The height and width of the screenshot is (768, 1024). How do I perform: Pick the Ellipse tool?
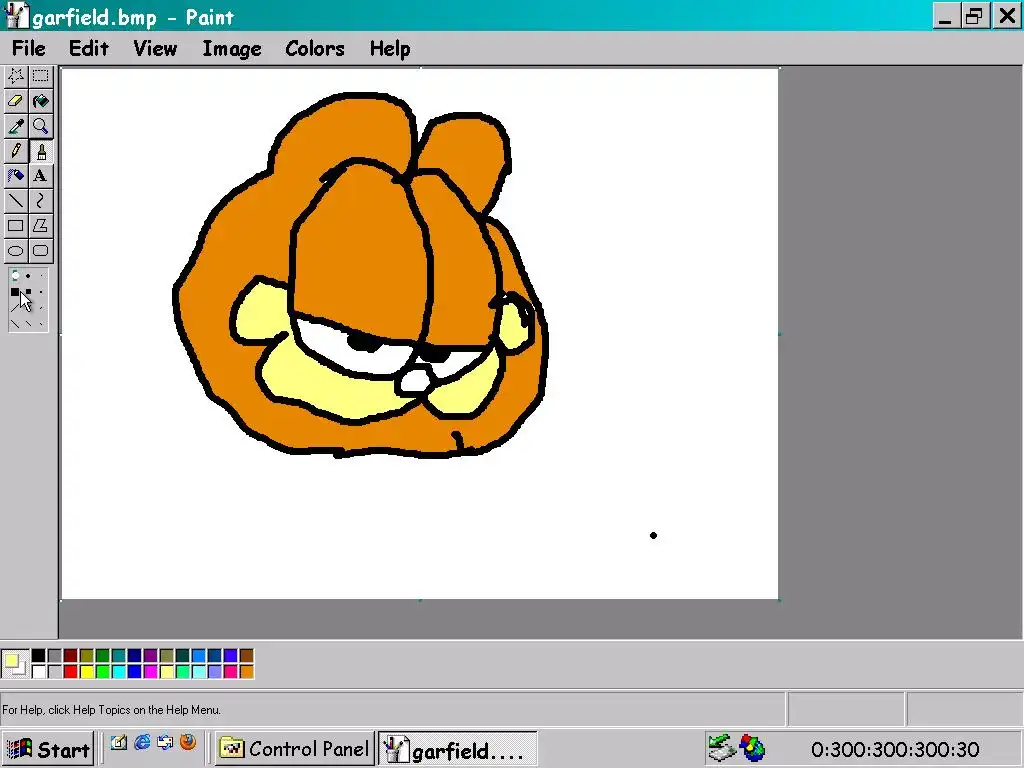(x=16, y=250)
